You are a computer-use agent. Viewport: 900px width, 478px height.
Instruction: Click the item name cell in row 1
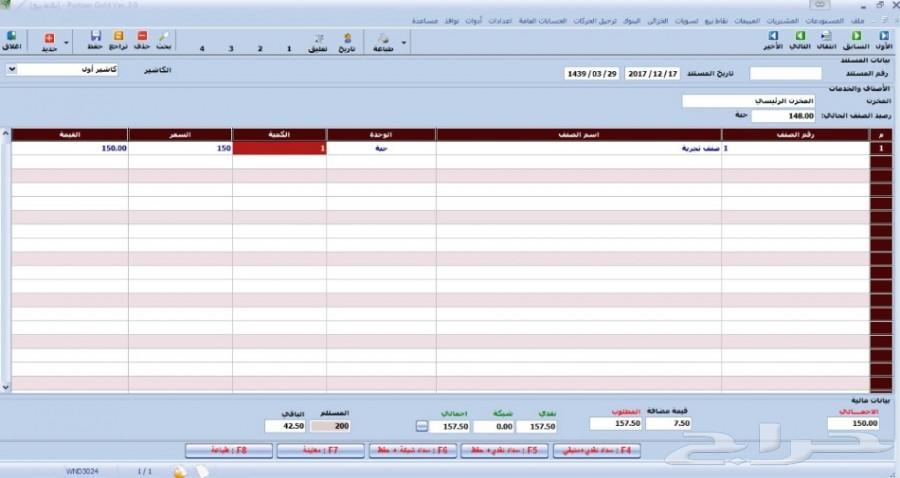(579, 148)
